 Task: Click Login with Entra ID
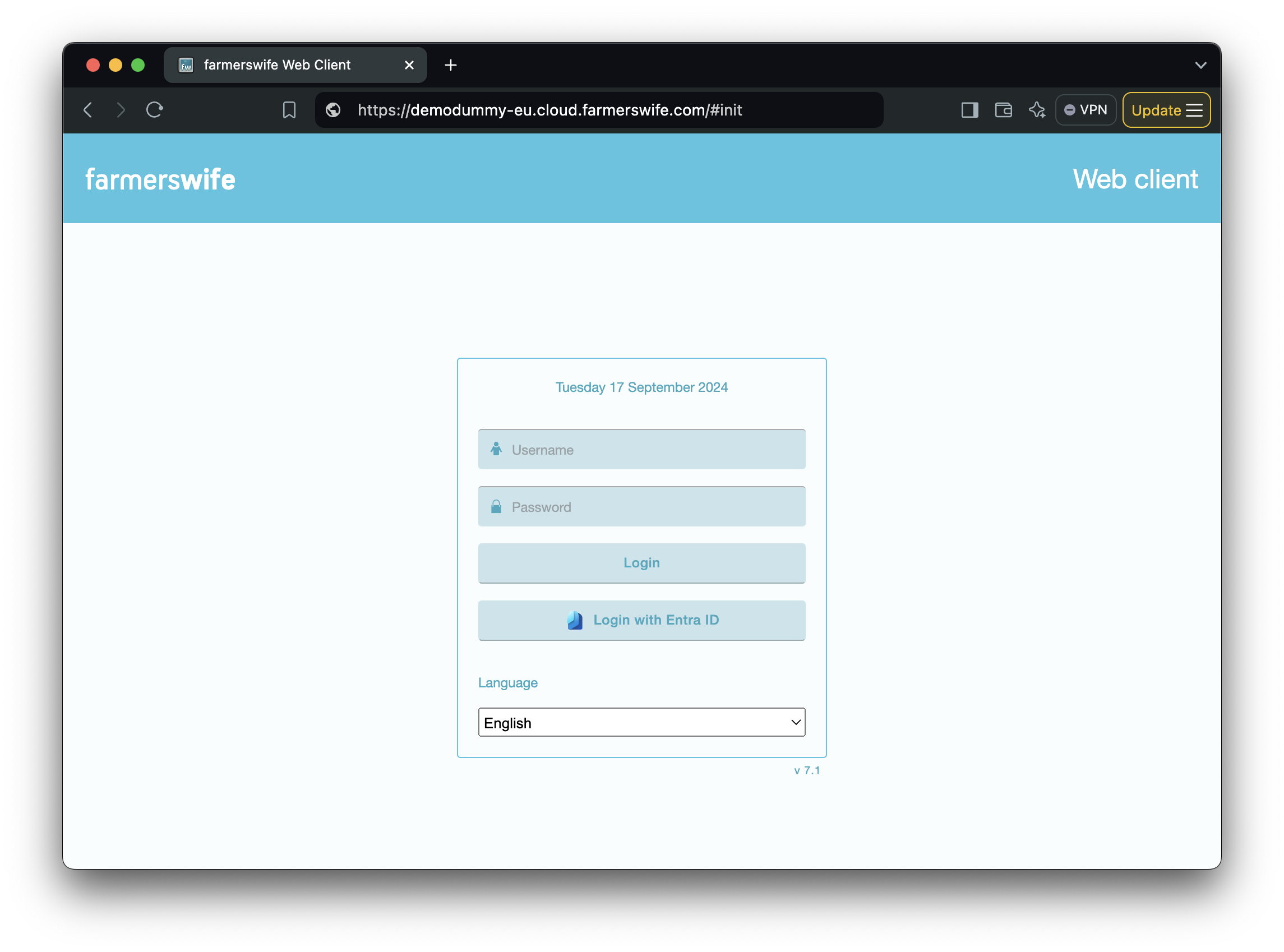click(641, 620)
